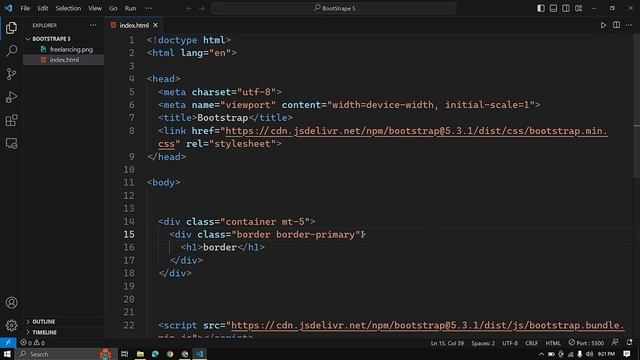Open the notifications bell in status bar

coord(629,342)
